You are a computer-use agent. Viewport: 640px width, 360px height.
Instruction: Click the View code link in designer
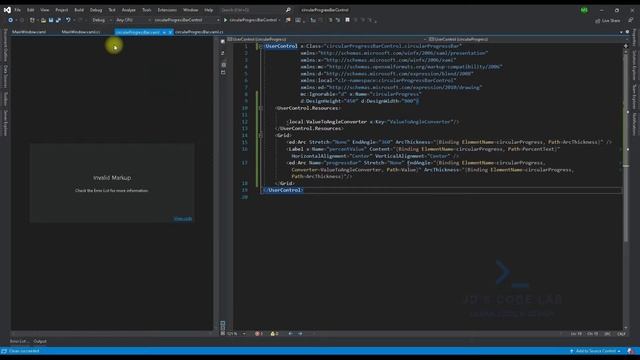pyautogui.click(x=183, y=219)
